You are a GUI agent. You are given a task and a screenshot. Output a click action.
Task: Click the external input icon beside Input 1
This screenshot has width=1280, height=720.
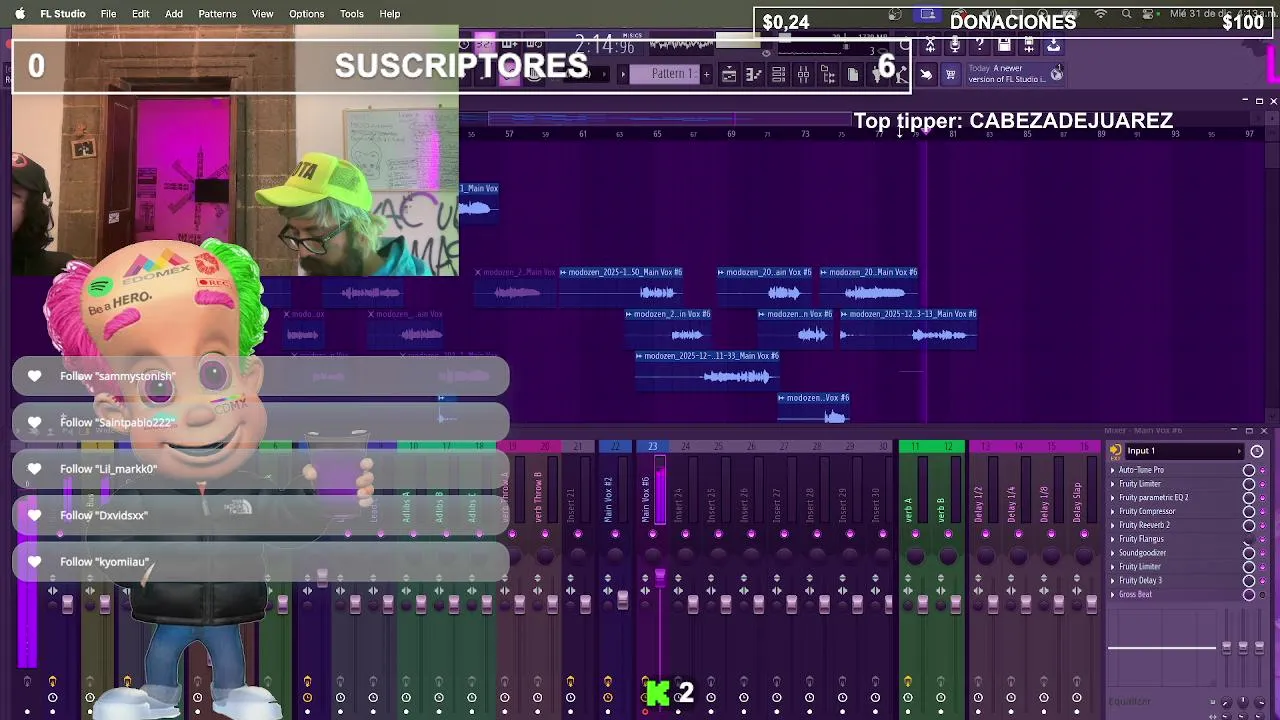pos(1115,451)
